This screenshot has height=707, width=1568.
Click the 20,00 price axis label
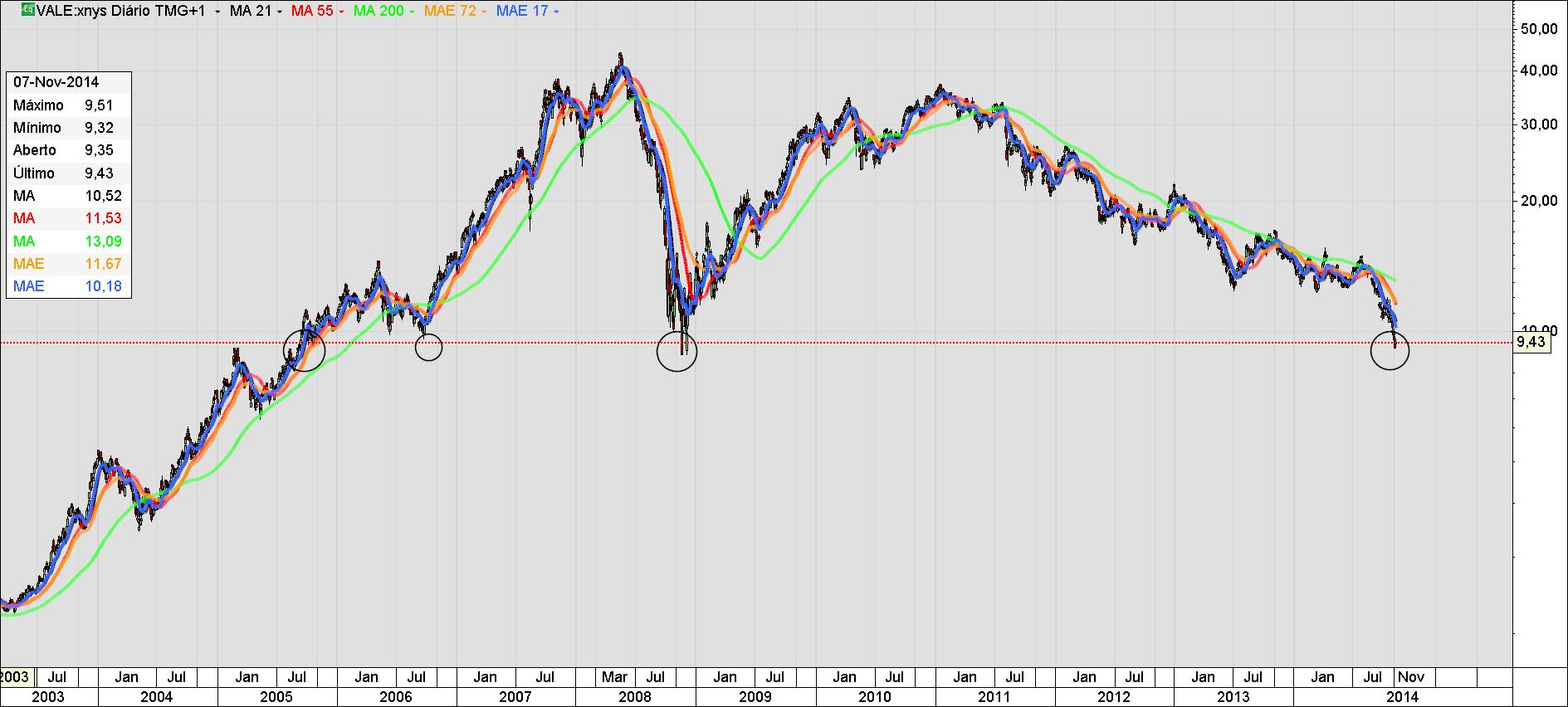pyautogui.click(x=1538, y=201)
